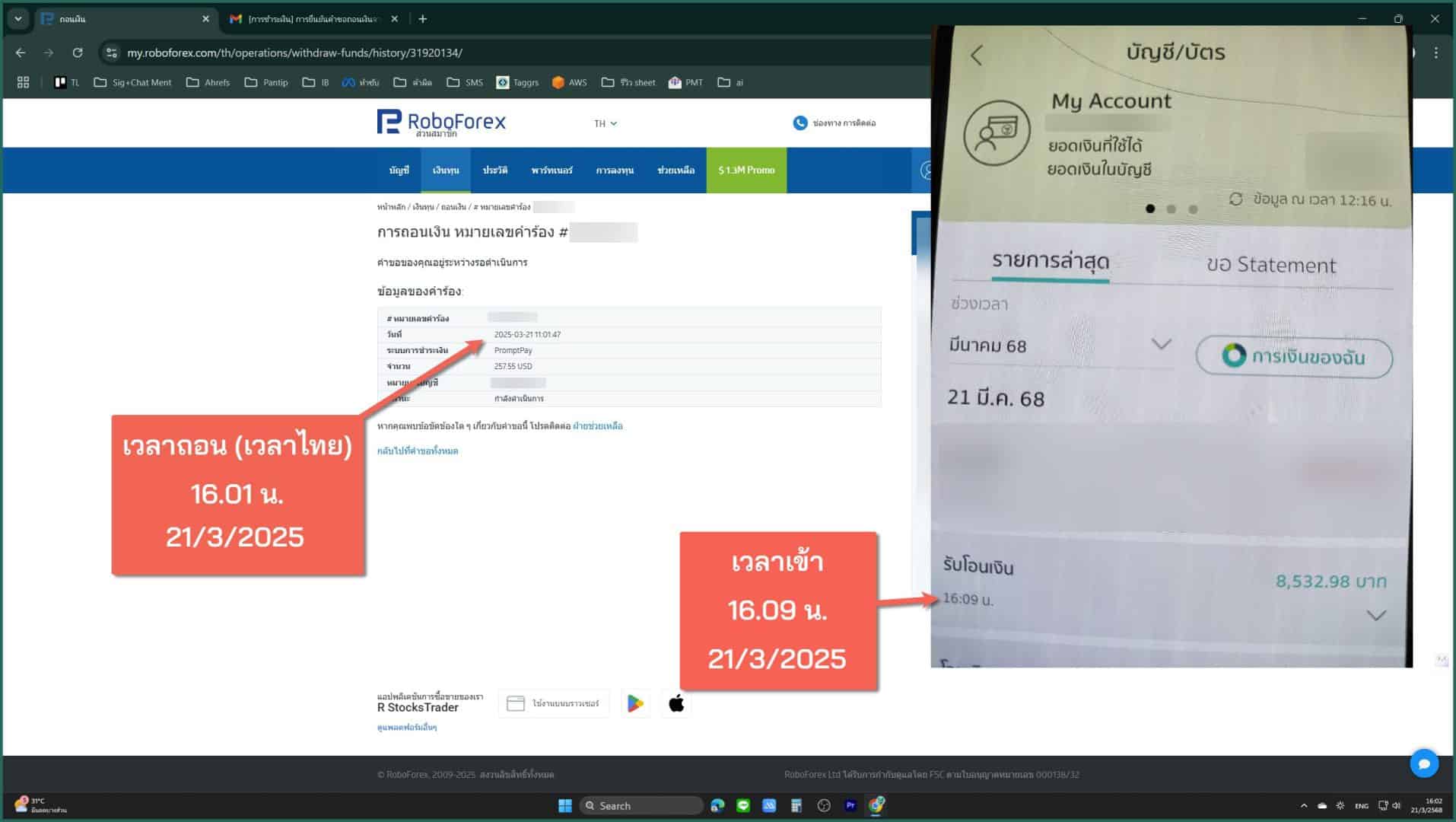Open the ai bookmark folder
1456x822 pixels.
click(x=730, y=82)
